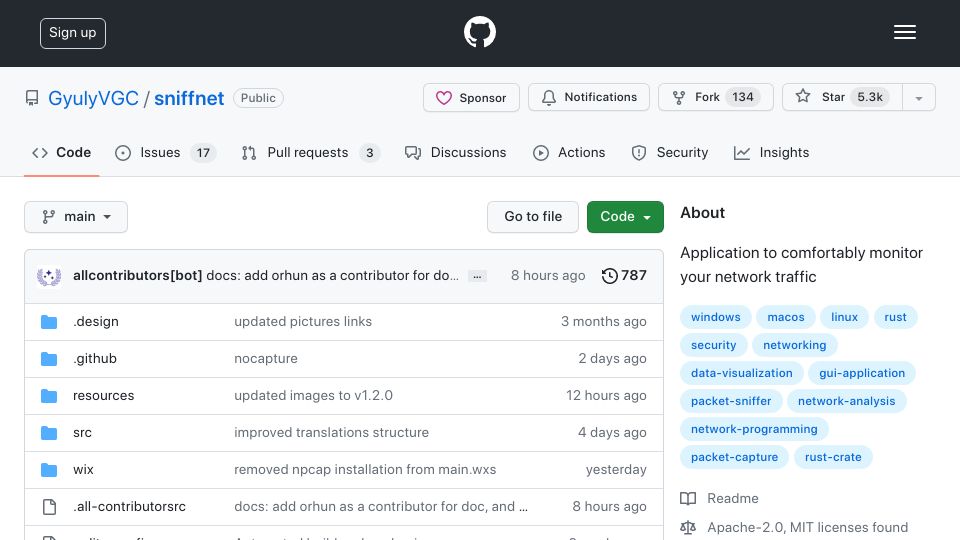Select the rust-crate topic tag
This screenshot has height=540, width=960.
pos(833,457)
